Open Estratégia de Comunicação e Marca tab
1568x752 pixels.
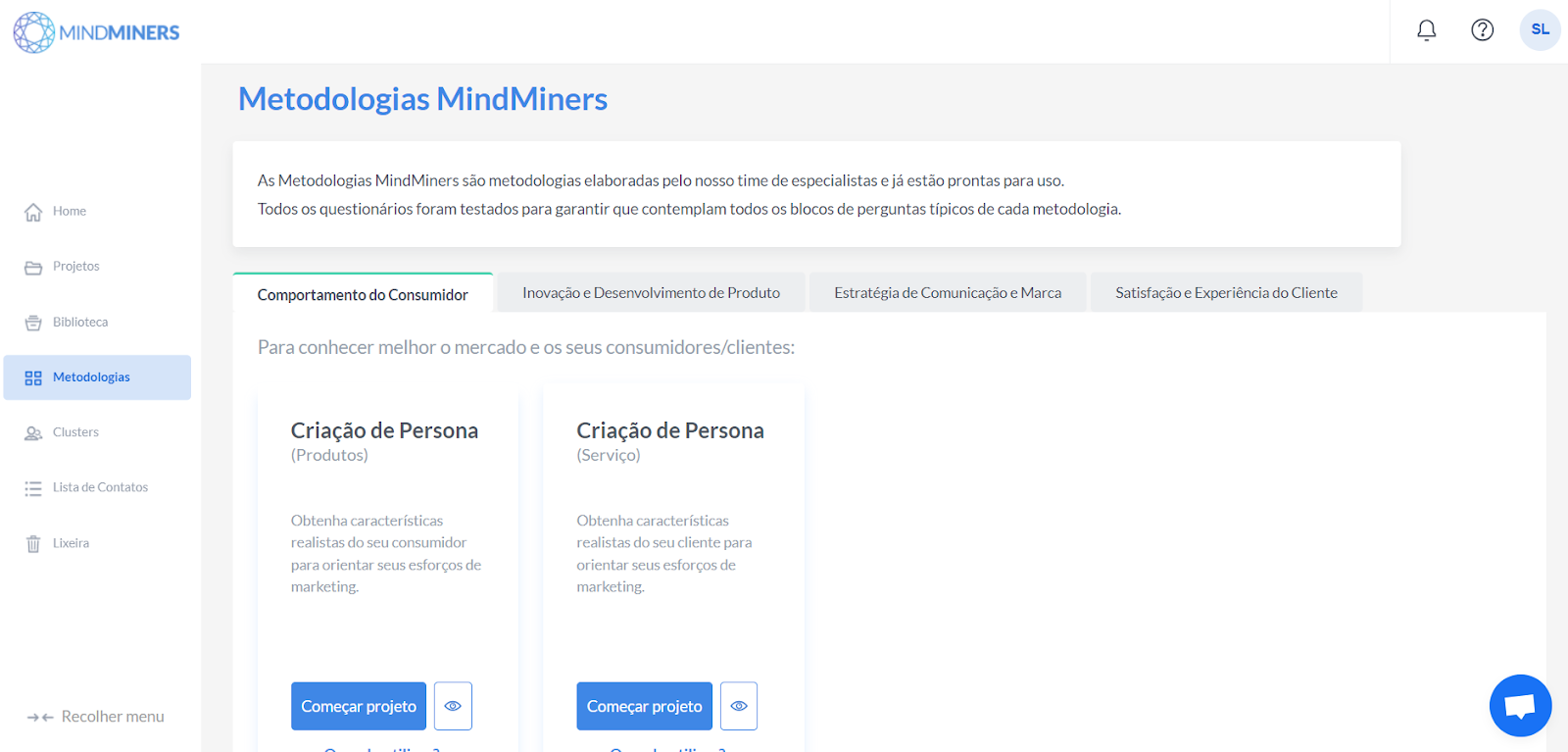coord(948,292)
